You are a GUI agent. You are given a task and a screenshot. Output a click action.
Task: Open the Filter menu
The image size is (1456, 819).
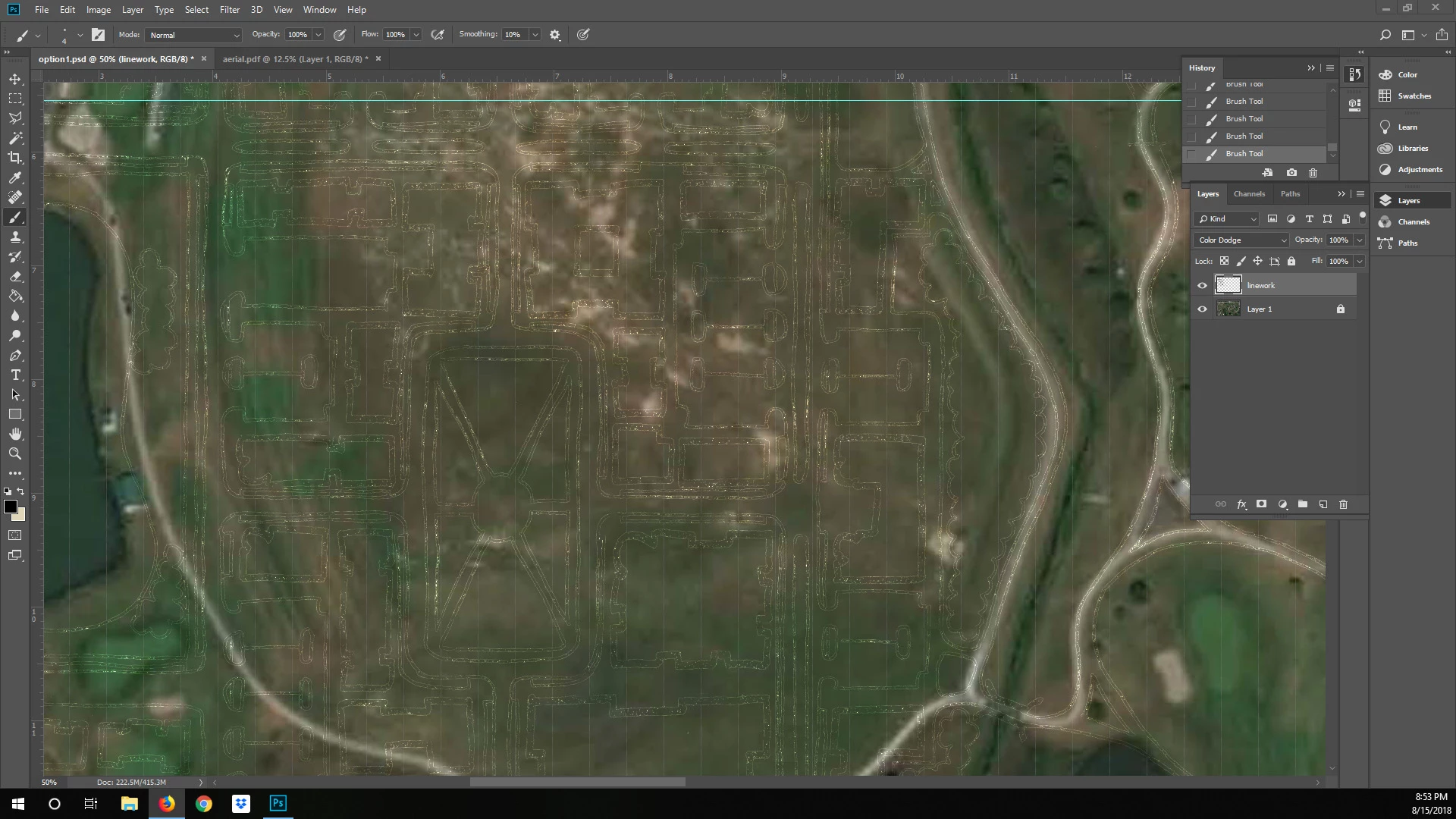click(x=229, y=10)
